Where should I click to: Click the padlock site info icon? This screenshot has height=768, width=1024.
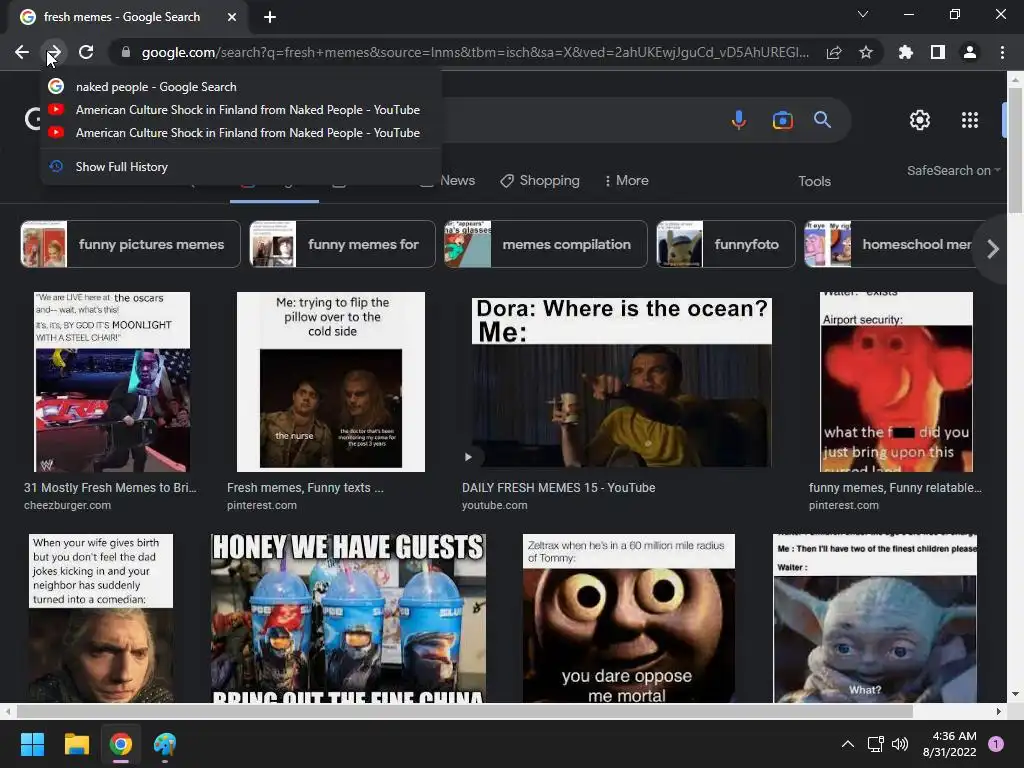pyautogui.click(x=125, y=52)
